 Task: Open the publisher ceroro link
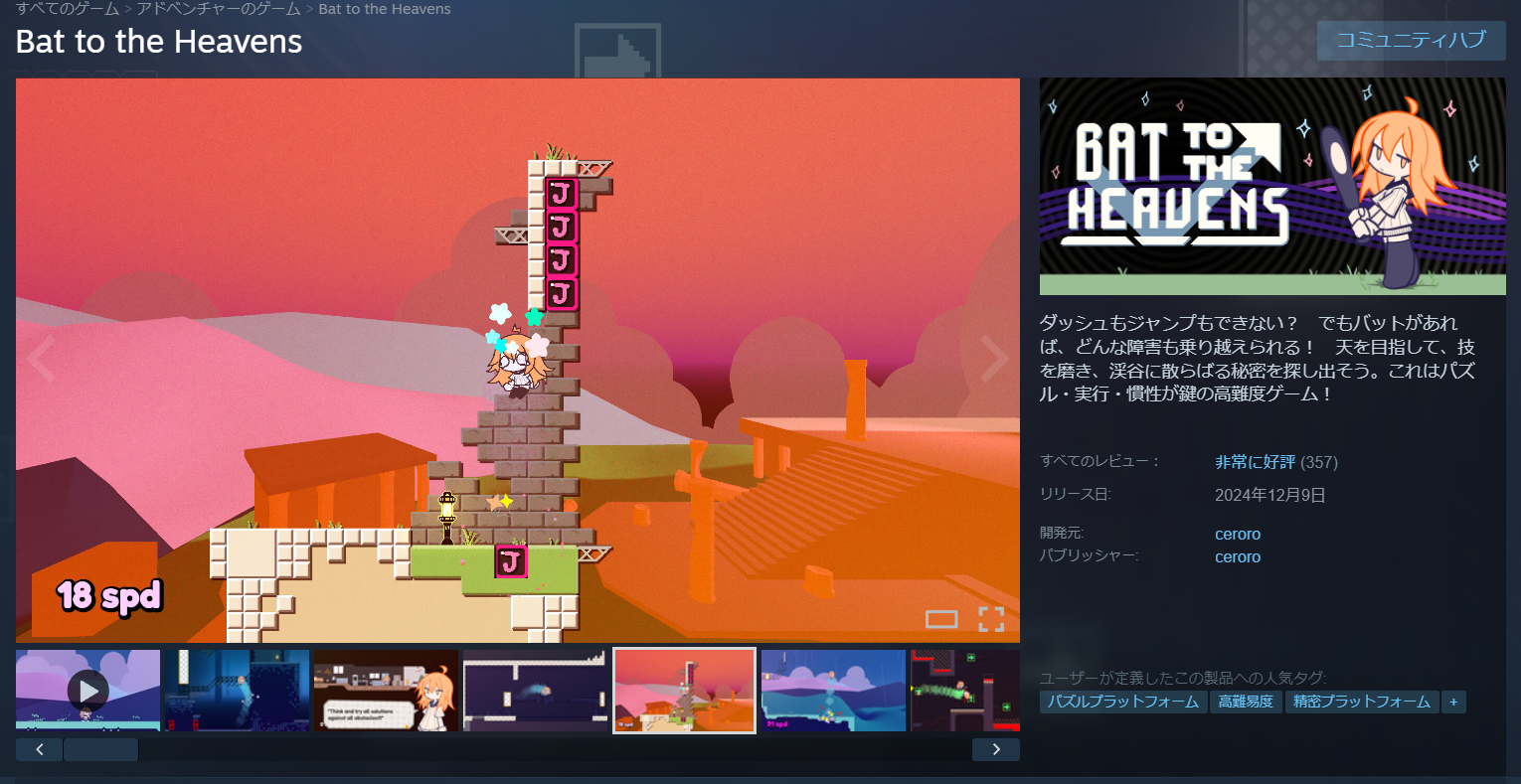[1238, 557]
